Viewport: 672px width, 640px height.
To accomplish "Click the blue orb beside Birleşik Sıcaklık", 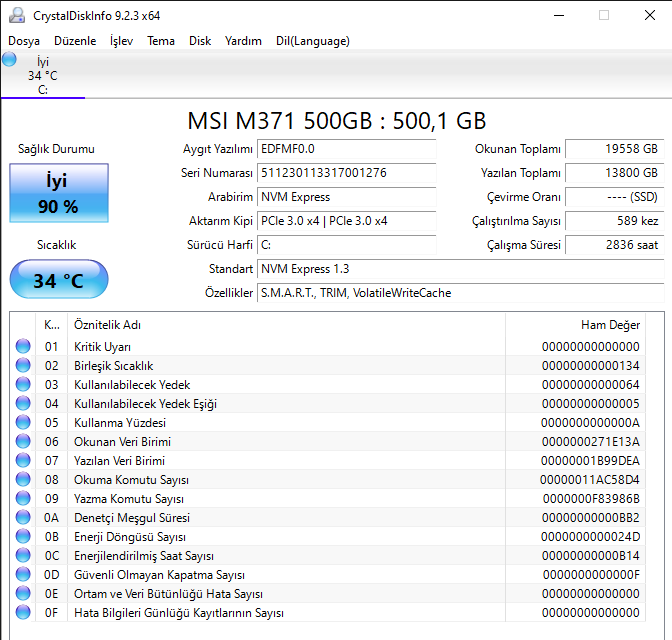I will (23, 366).
